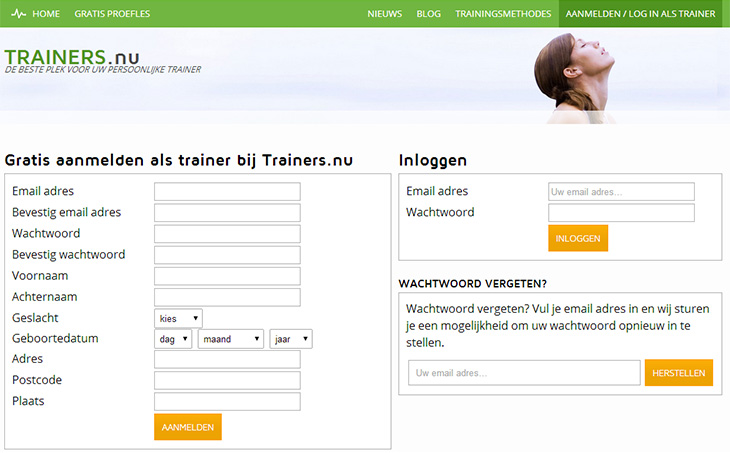This screenshot has width=730, height=453.
Task: Click the 'Geboortedatum' label
Action: [x=55, y=338]
